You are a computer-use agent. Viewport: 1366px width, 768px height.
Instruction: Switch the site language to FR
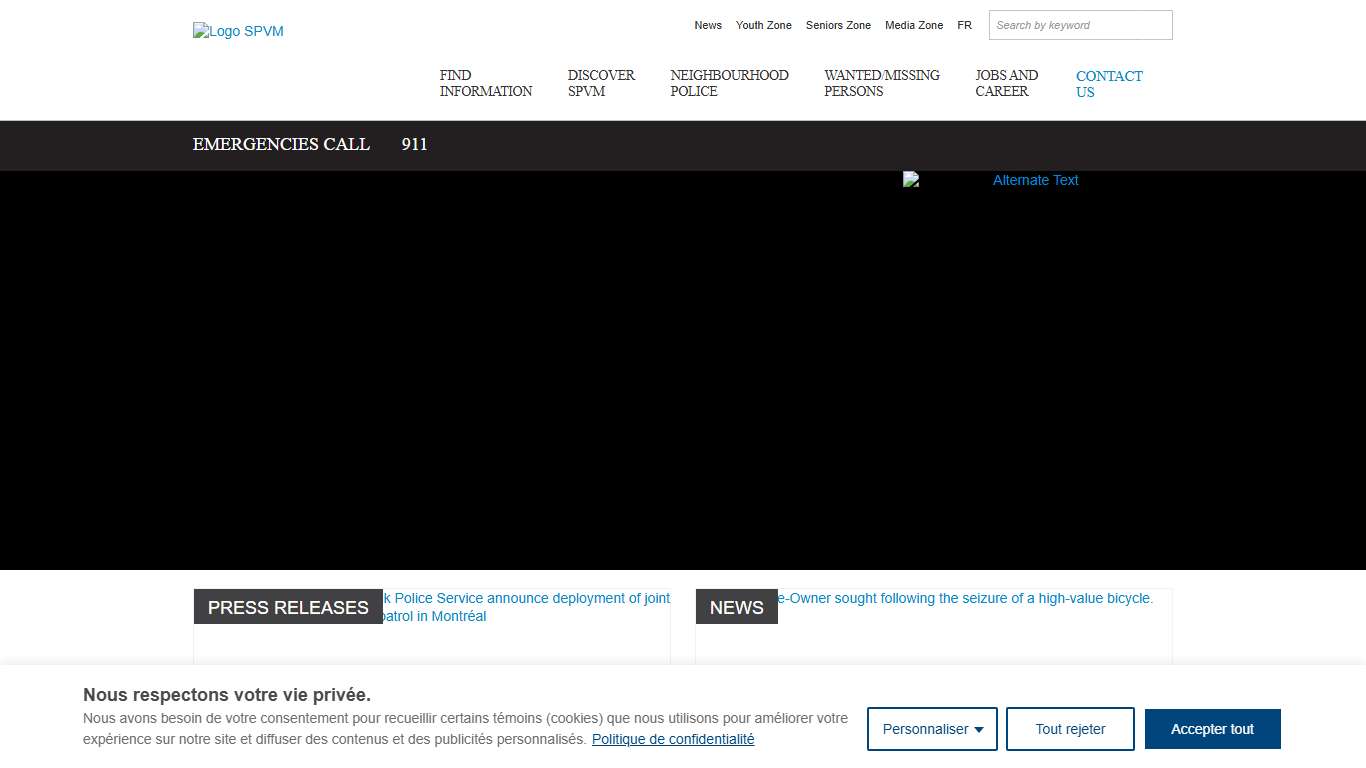pos(964,25)
